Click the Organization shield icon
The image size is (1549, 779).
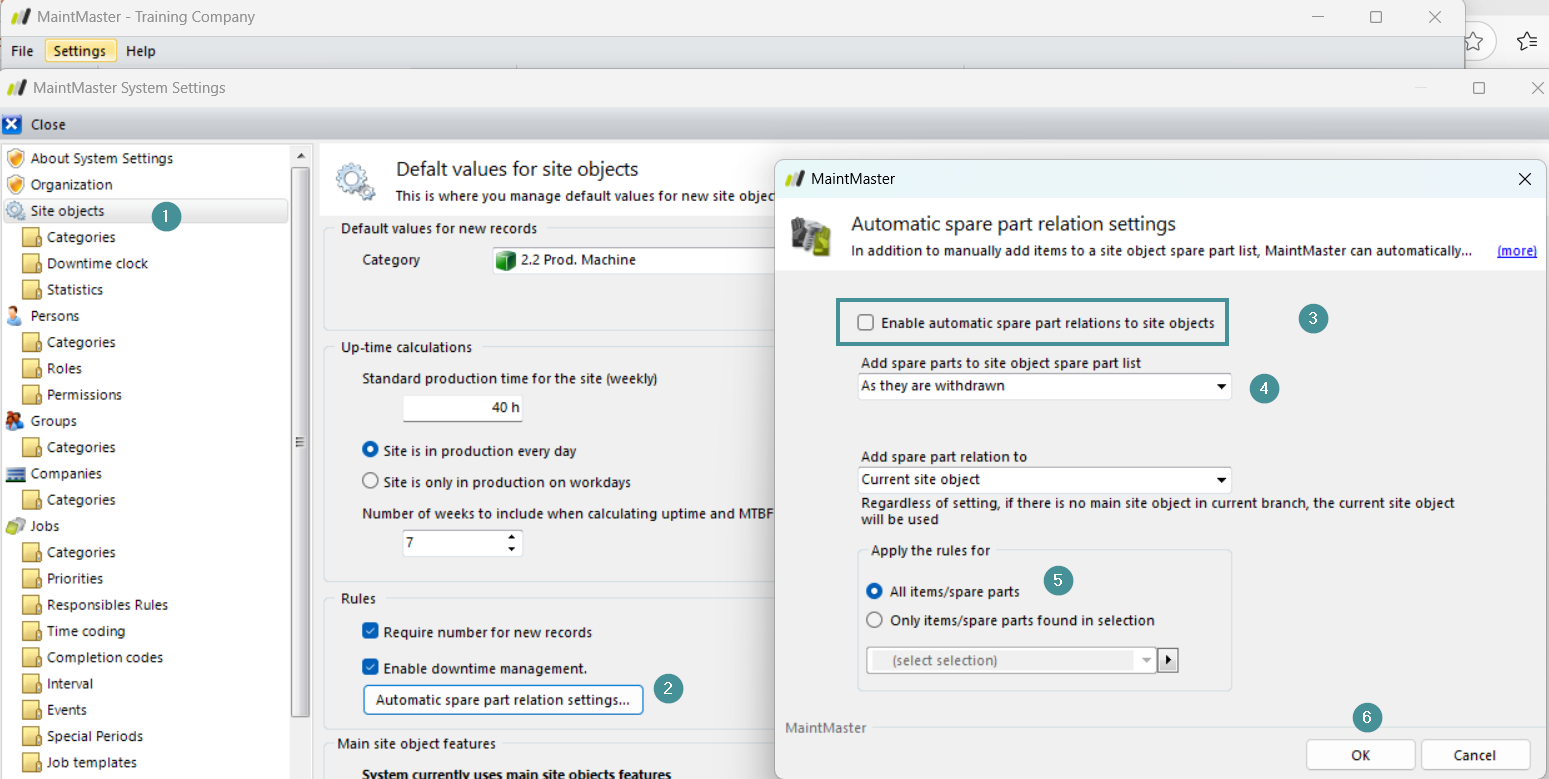pos(15,185)
